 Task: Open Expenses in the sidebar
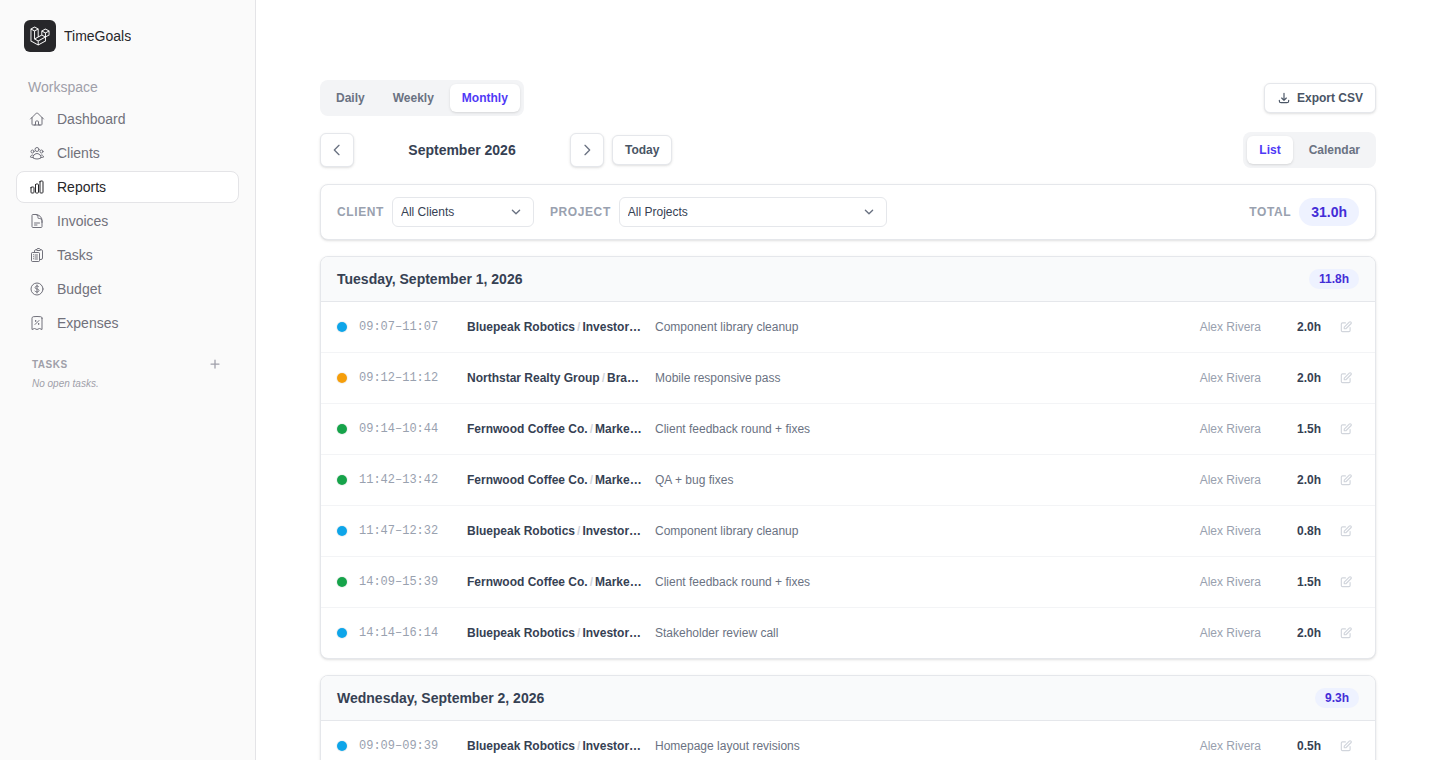[127, 323]
